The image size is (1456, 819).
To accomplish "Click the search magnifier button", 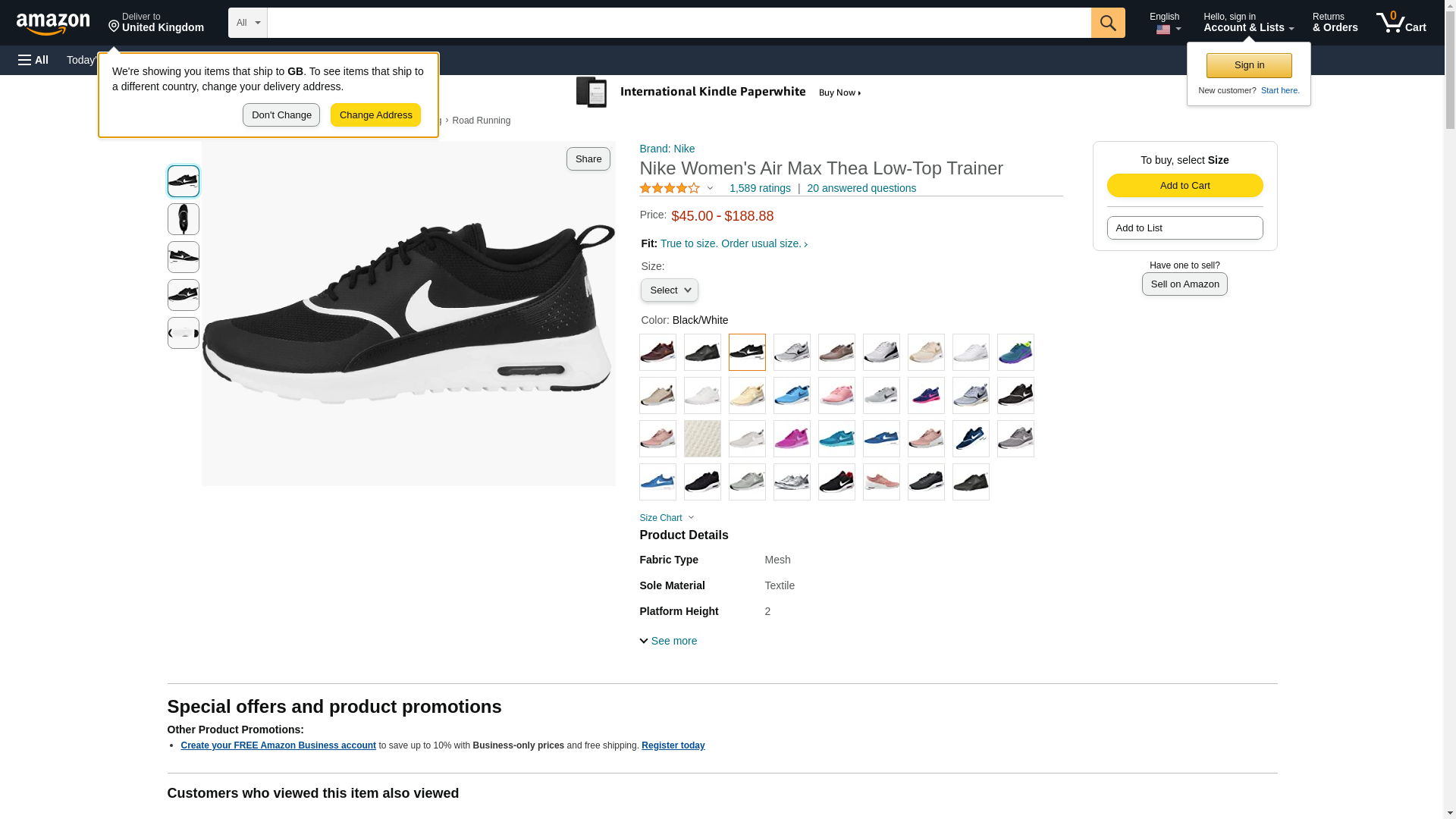I will (x=1107, y=23).
